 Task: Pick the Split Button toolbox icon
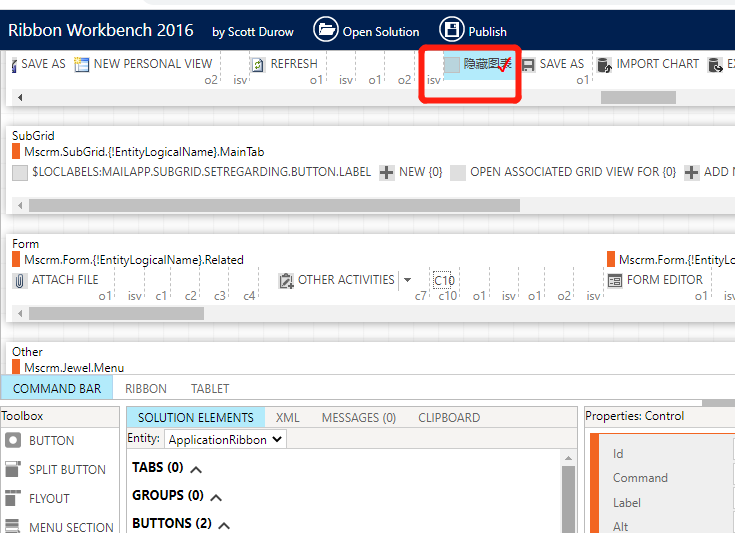(13, 469)
